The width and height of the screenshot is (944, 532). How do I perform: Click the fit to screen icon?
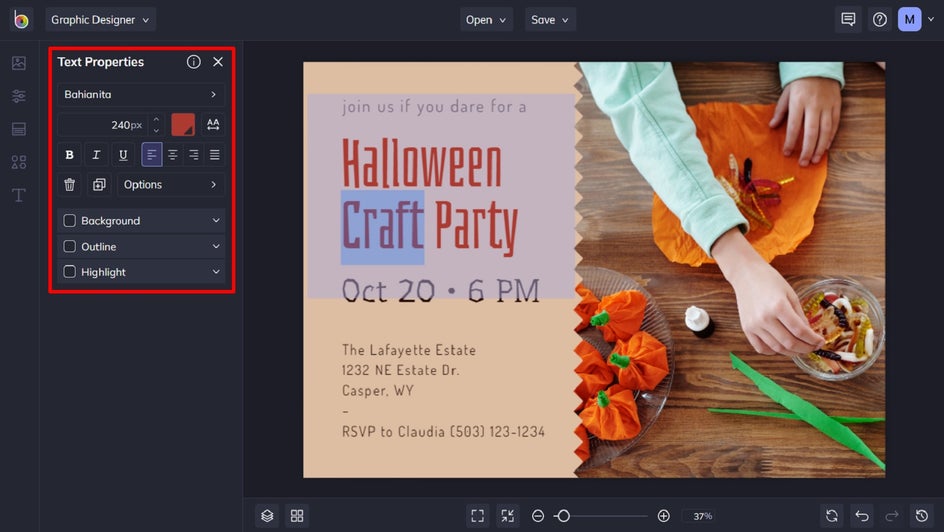477,516
